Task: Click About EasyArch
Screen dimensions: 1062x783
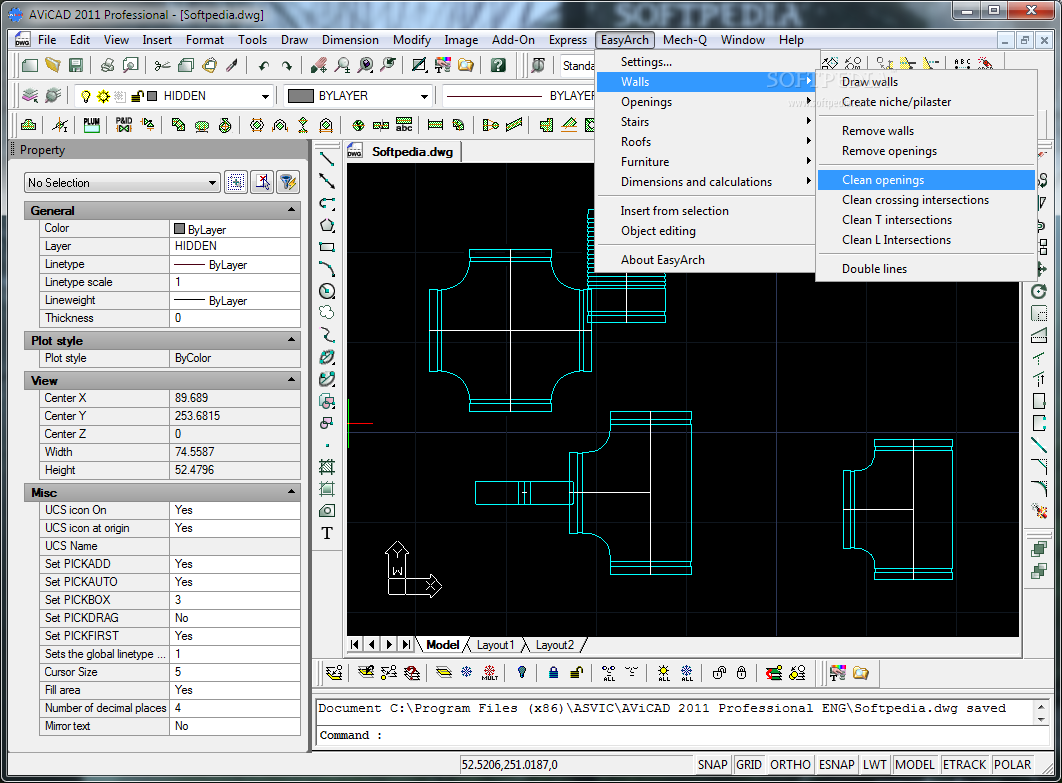Action: (x=705, y=259)
